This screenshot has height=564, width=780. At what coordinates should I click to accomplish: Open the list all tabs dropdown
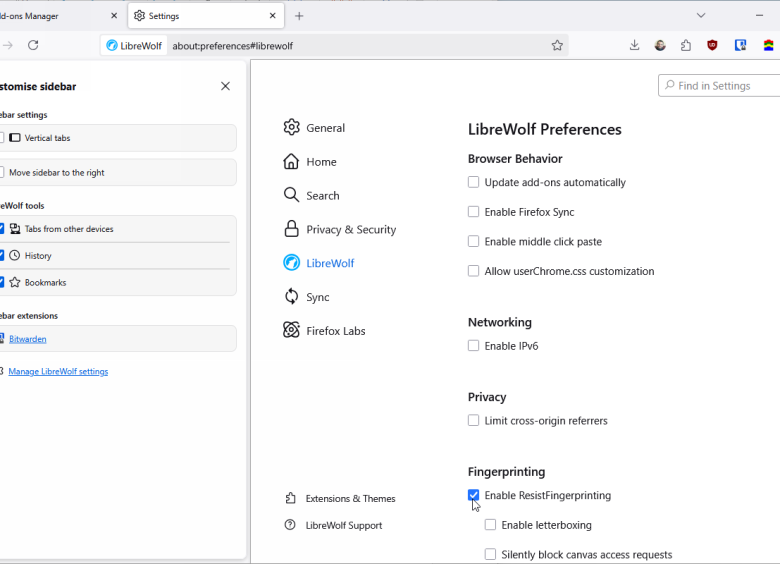tap(701, 16)
